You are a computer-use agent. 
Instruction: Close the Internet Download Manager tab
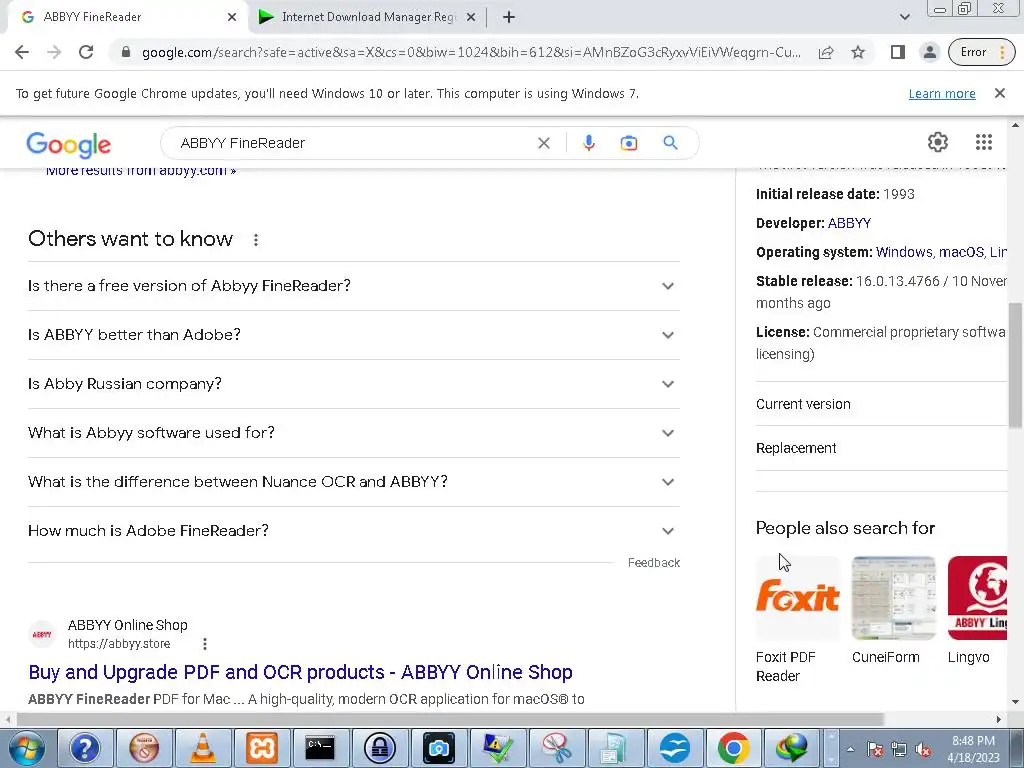pos(470,17)
